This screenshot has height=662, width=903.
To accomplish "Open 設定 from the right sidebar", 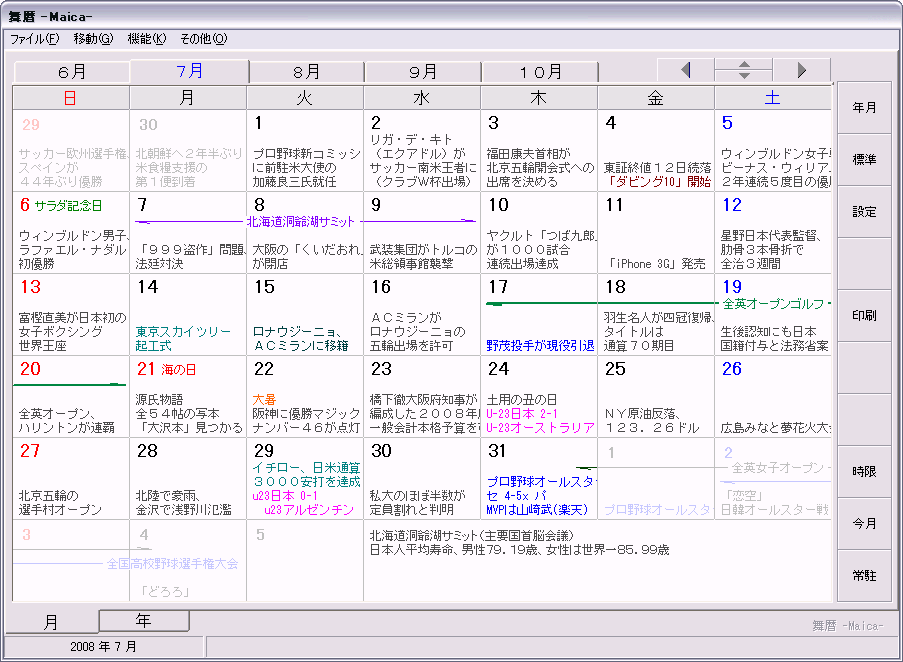I will [x=864, y=212].
